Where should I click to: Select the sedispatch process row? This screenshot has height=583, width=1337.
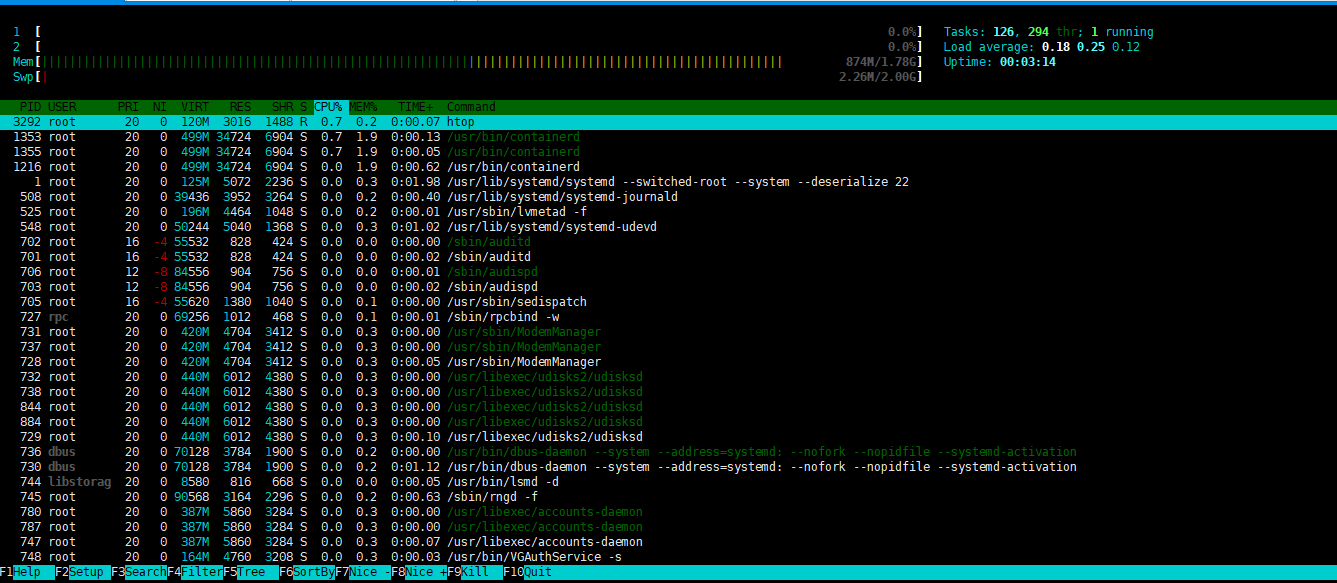pos(668,302)
